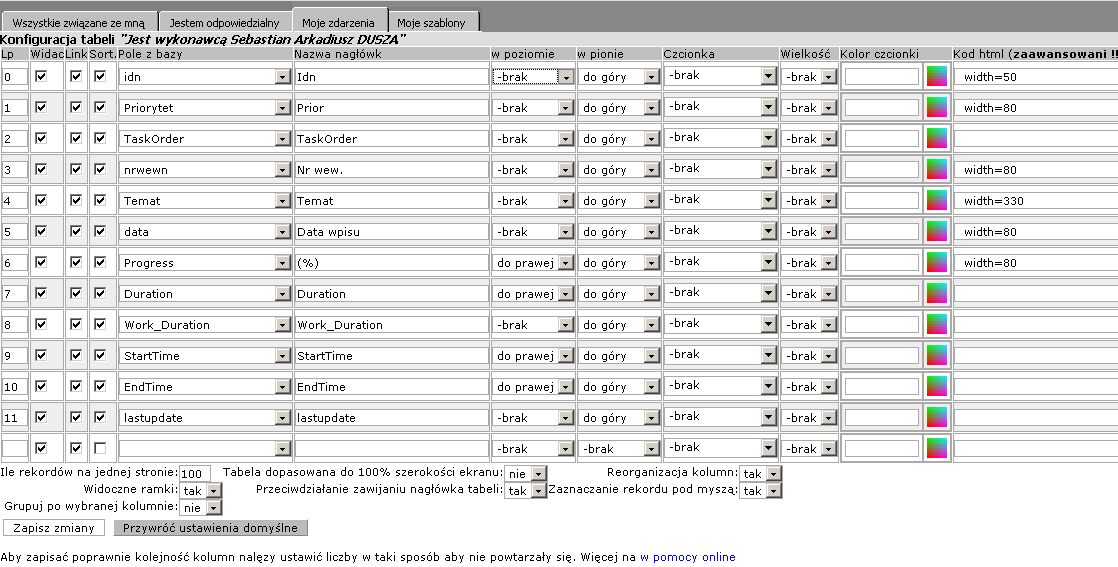This screenshot has width=1118, height=567.
Task: Open color picker icon for Temat row
Action: 937,200
